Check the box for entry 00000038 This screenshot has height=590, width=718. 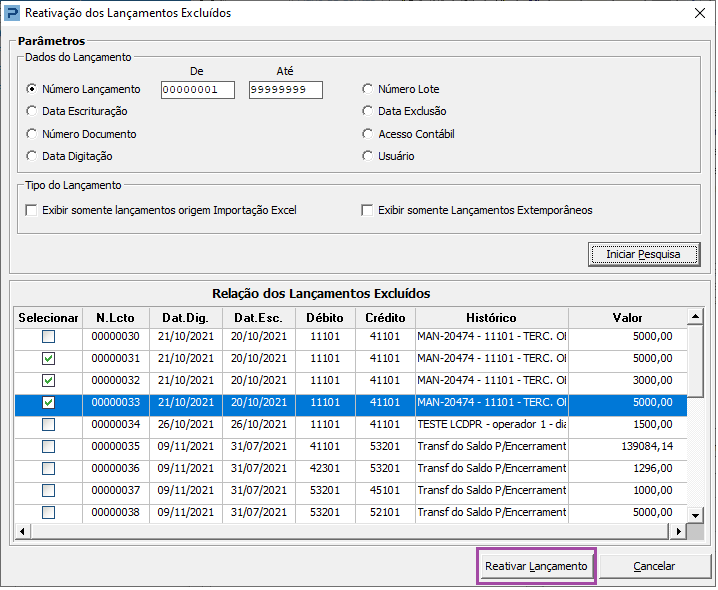[x=49, y=513]
